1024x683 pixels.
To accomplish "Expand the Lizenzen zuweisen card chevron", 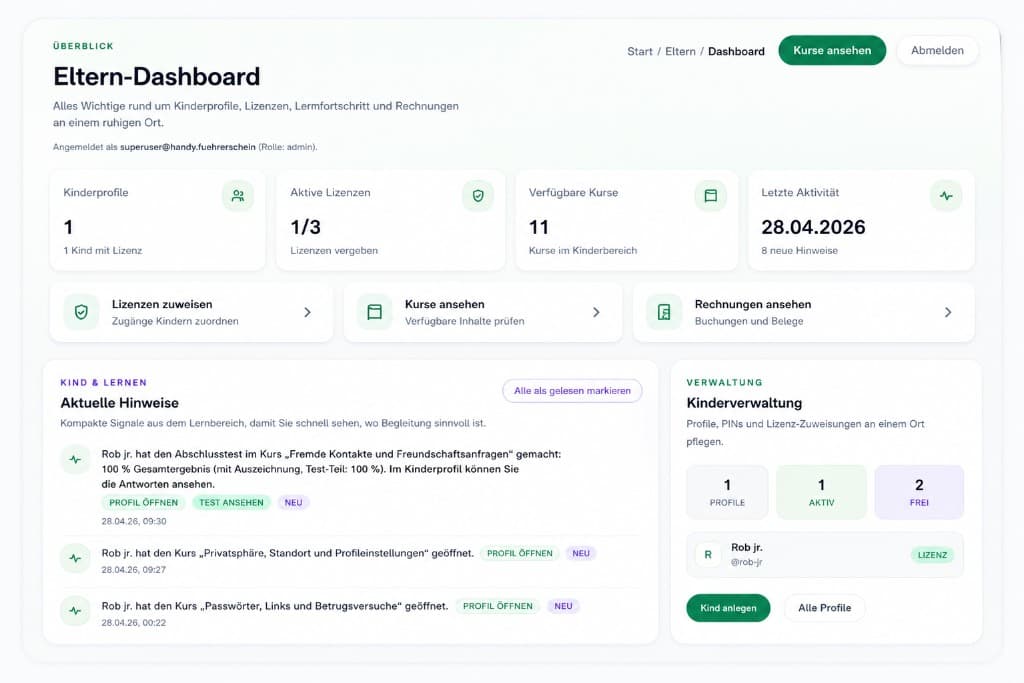I will (x=307, y=312).
